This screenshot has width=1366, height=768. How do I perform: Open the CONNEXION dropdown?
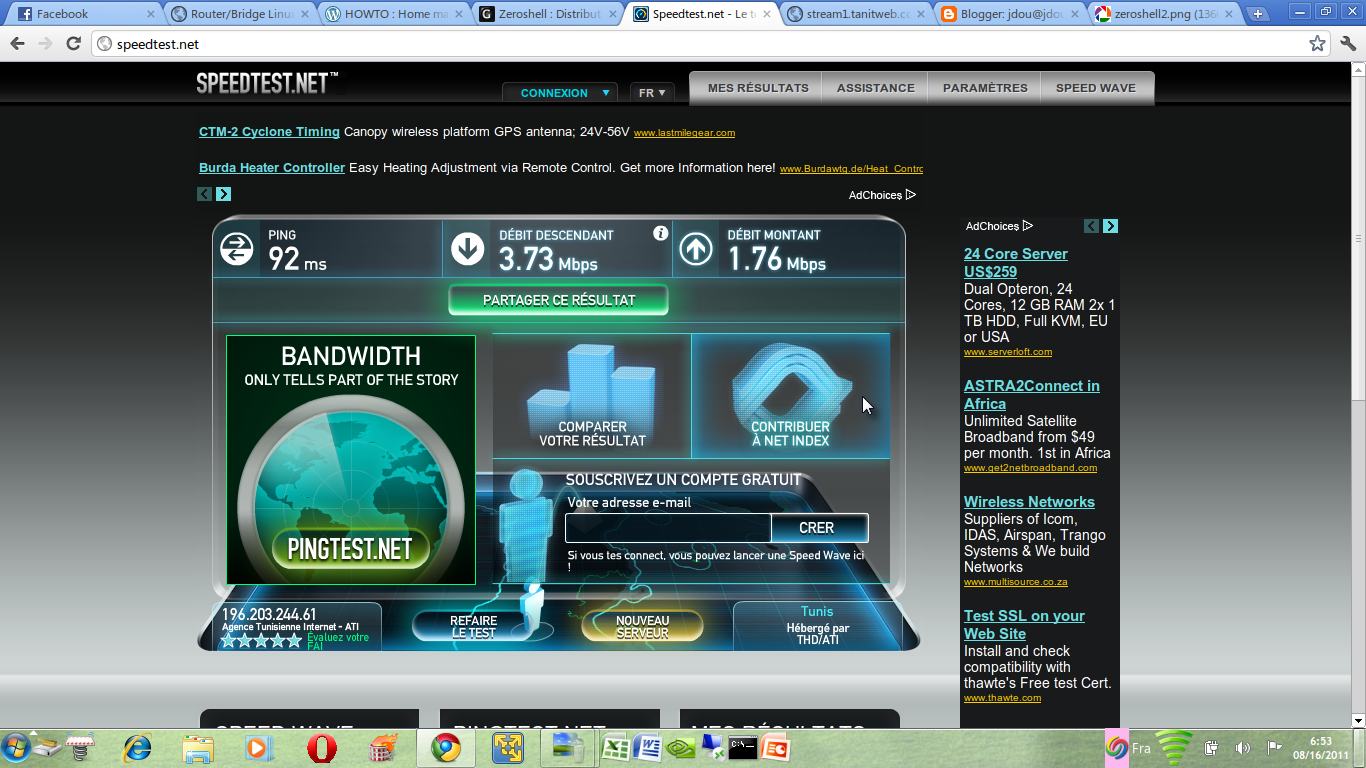[x=561, y=93]
